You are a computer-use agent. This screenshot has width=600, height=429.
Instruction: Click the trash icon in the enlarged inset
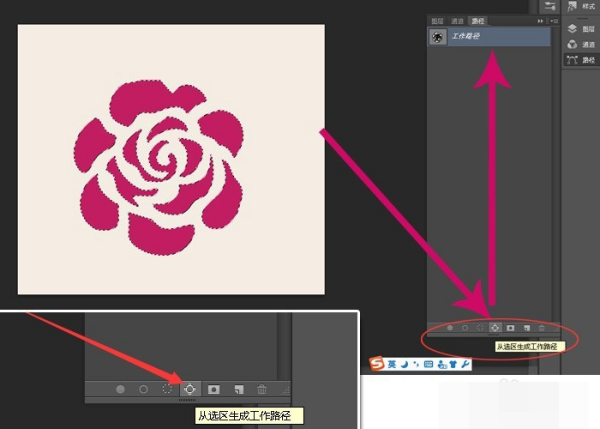[x=262, y=389]
